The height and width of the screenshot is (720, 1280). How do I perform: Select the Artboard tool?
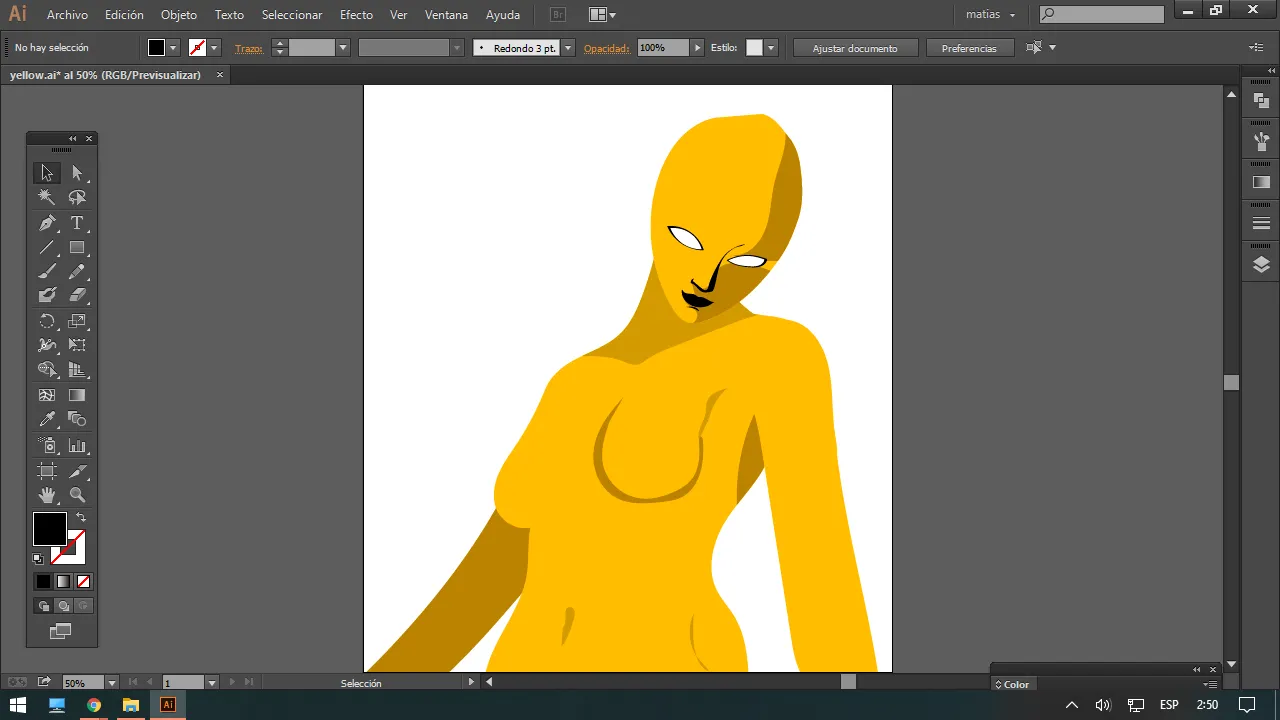[x=47, y=471]
